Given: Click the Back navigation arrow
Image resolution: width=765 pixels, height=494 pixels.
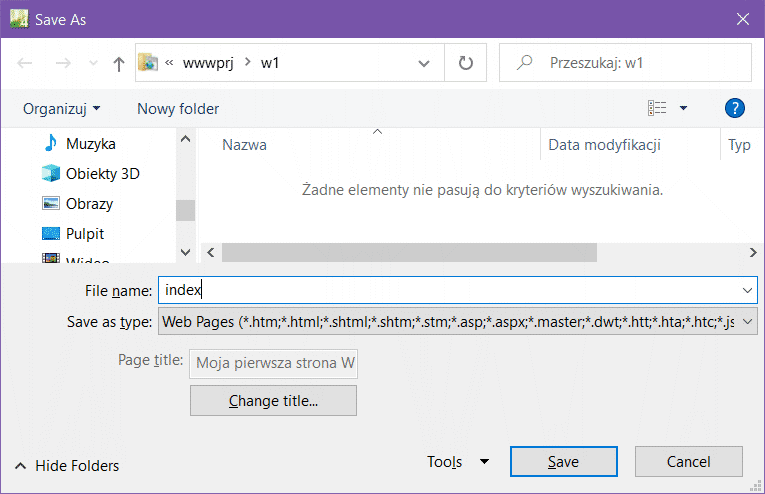Looking at the screenshot, I should (26, 63).
